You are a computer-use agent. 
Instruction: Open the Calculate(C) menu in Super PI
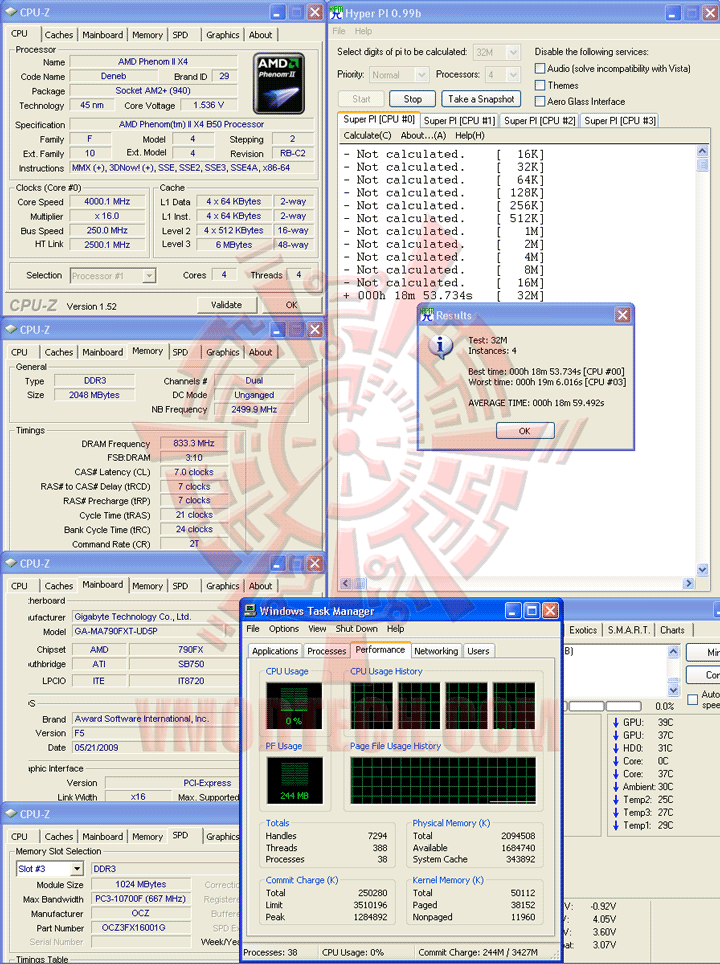pyautogui.click(x=367, y=135)
